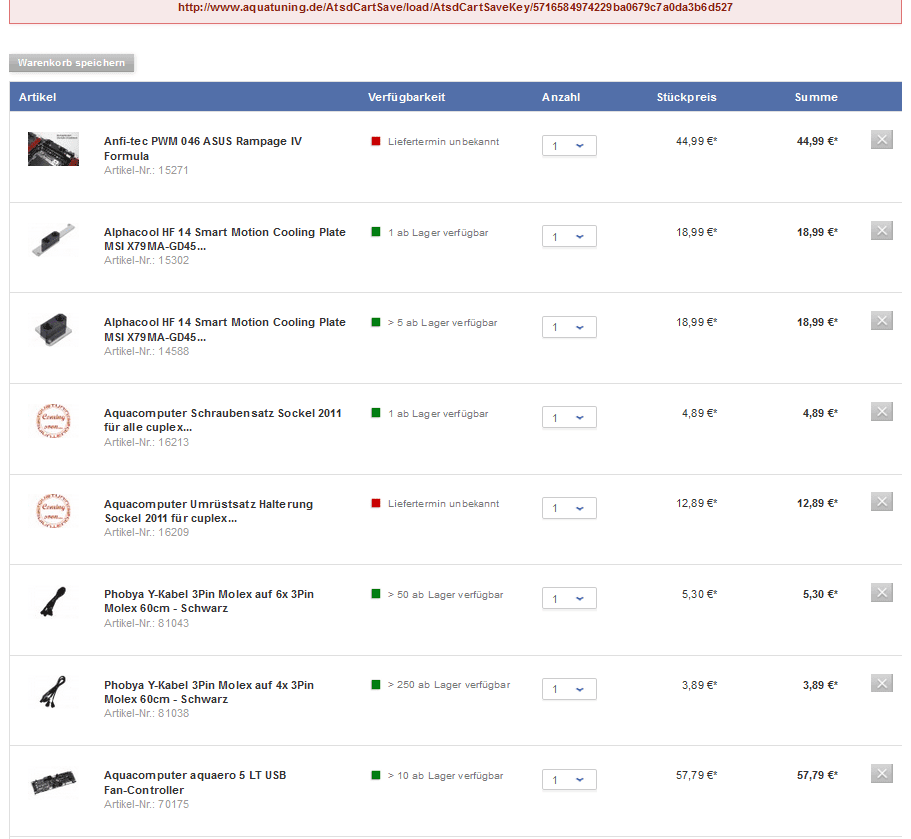911x839 pixels.
Task: Remove Phobya Y-Kabel 6x 3Pin item
Action: tap(881, 593)
